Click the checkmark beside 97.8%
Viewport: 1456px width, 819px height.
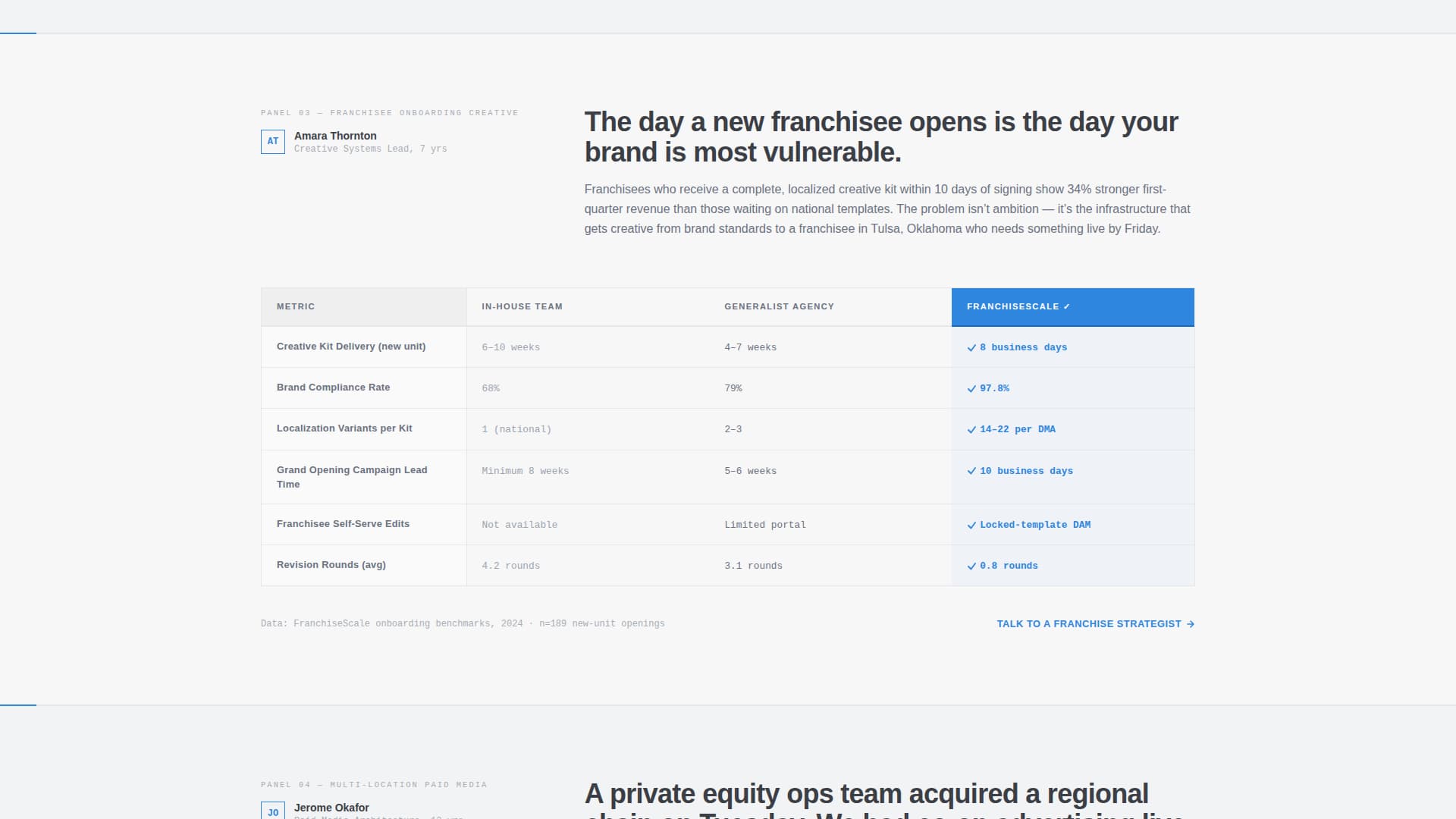(971, 388)
